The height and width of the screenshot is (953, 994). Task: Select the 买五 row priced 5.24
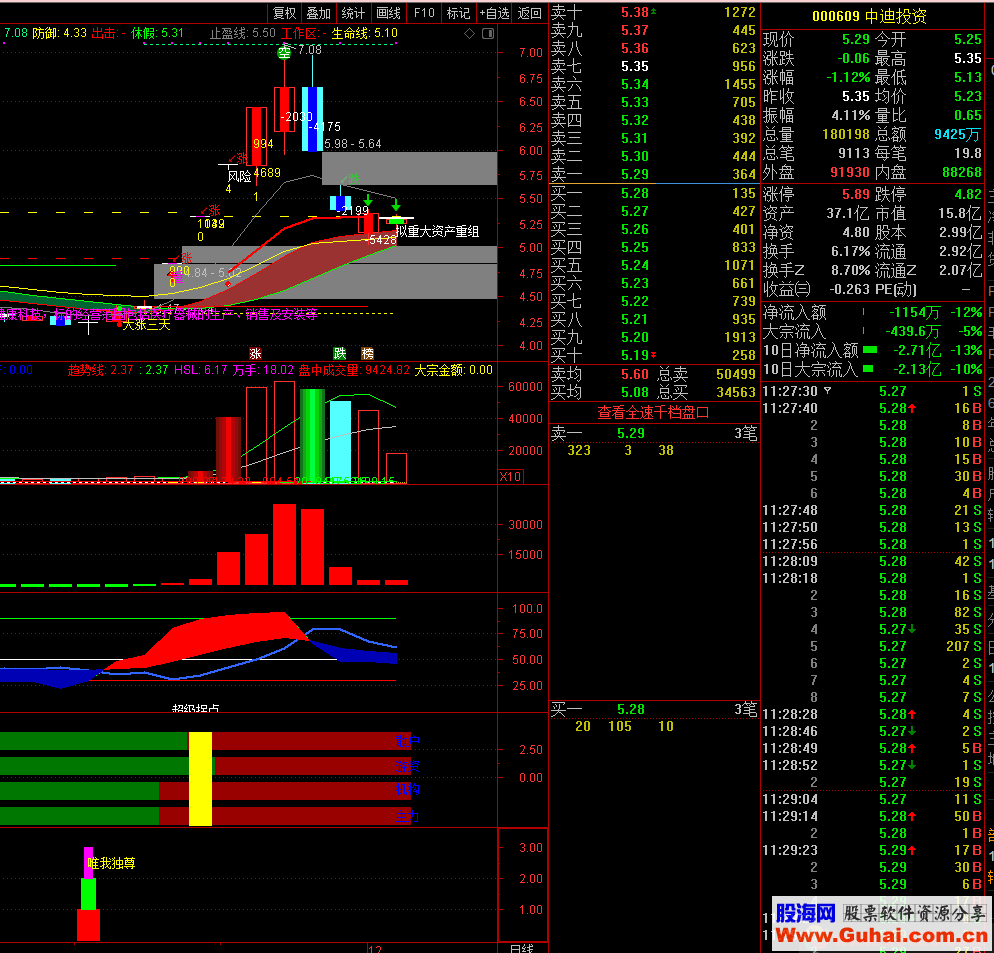[654, 266]
